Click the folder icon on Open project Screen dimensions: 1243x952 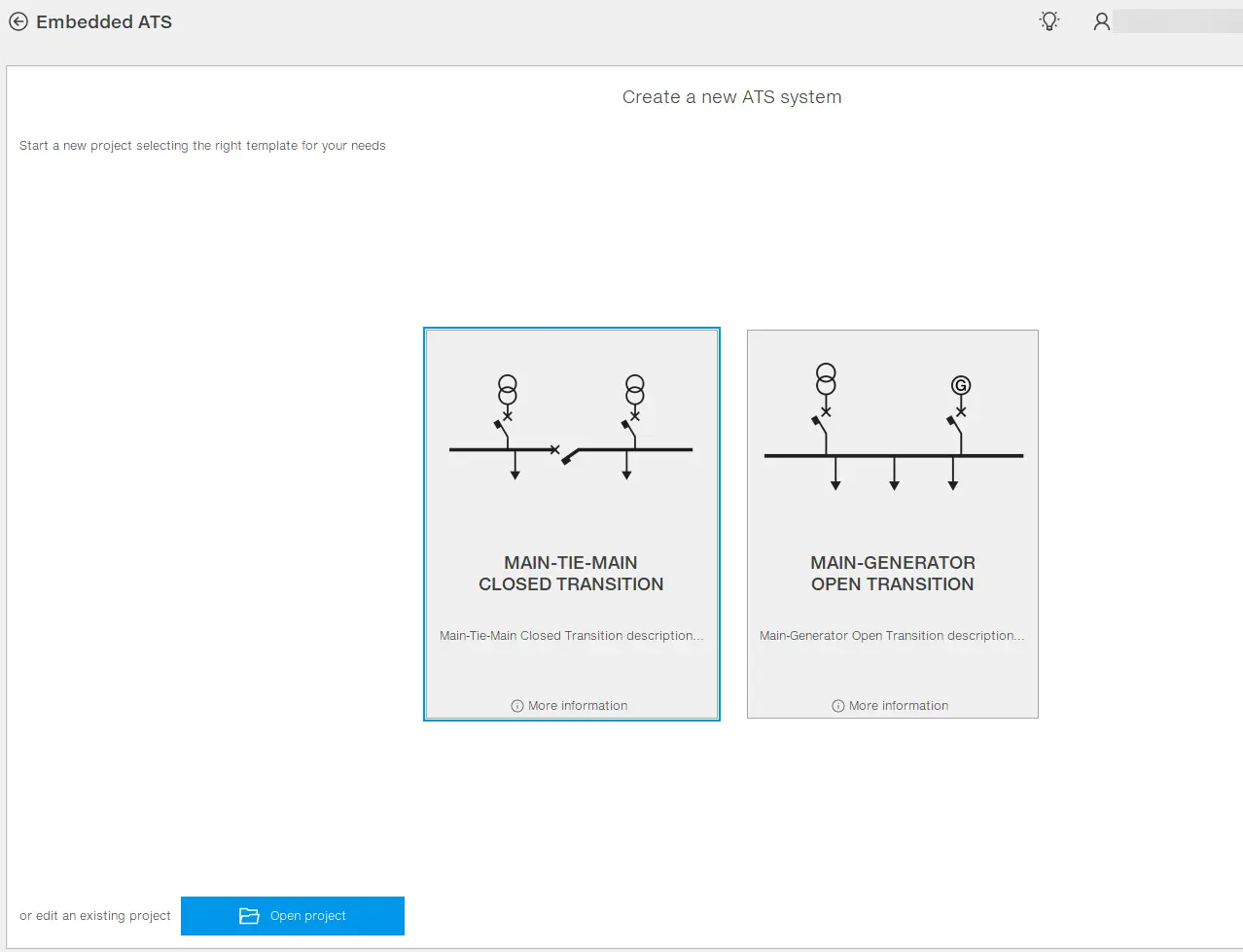[x=249, y=916]
